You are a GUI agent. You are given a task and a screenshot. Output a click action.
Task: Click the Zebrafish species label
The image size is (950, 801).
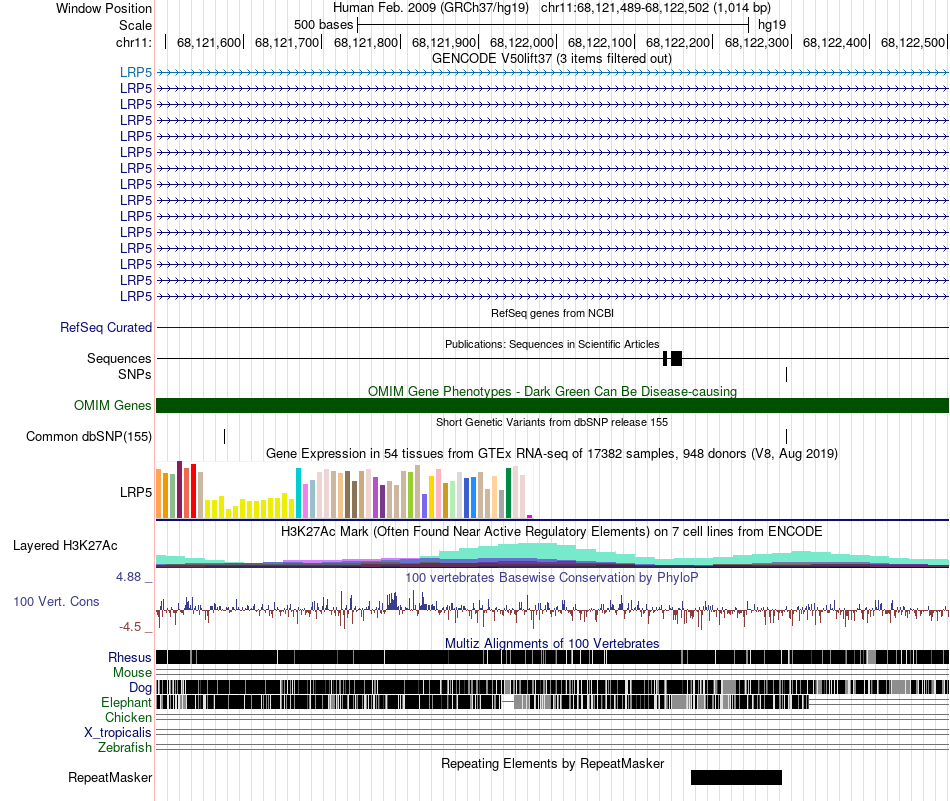125,748
